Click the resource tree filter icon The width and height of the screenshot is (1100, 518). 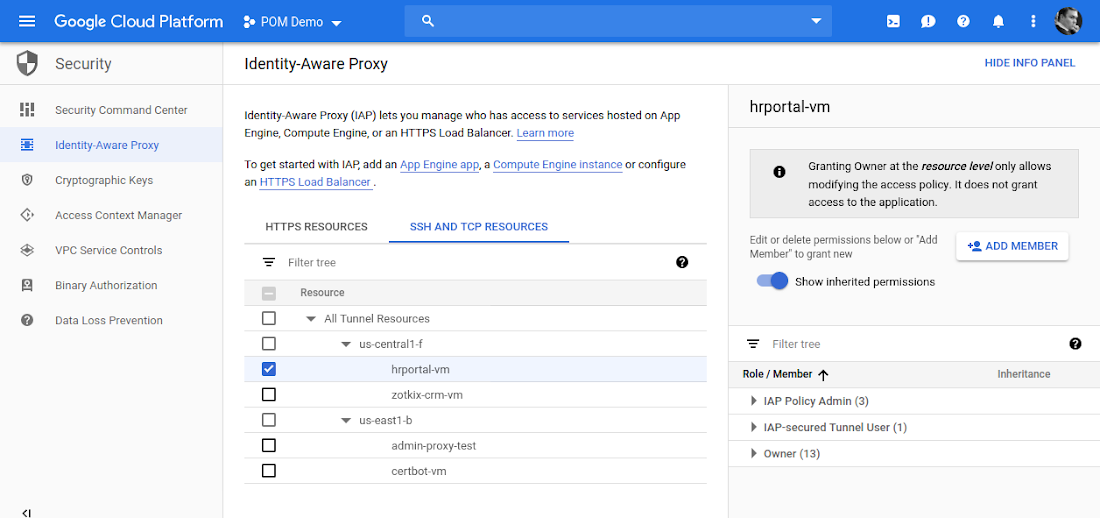pos(269,262)
